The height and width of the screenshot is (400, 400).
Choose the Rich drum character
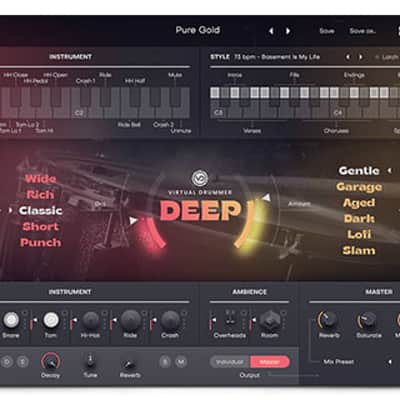pos(40,195)
